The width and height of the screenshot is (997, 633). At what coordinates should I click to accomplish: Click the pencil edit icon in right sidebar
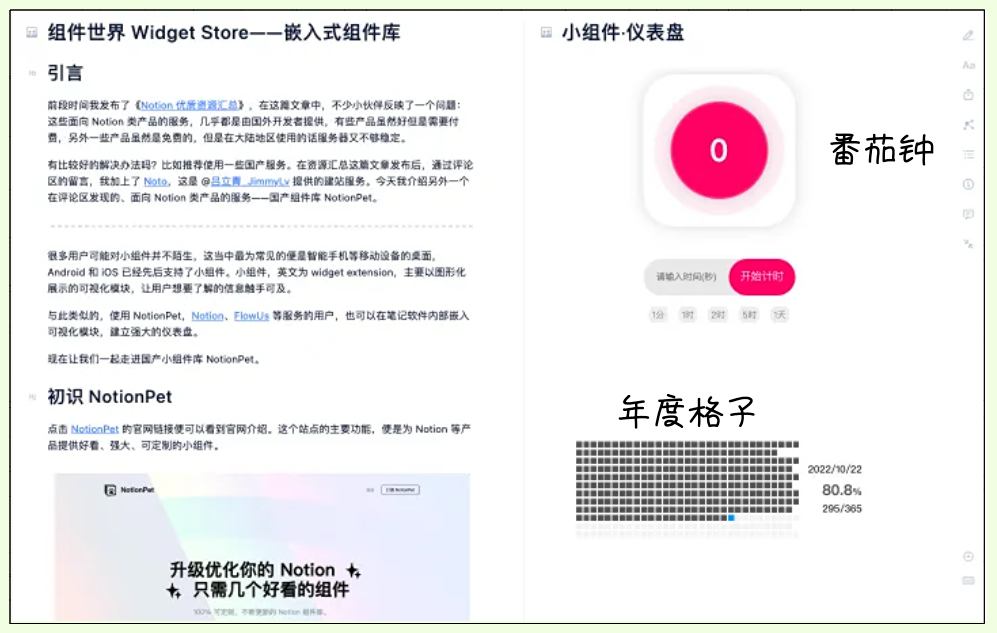(968, 36)
